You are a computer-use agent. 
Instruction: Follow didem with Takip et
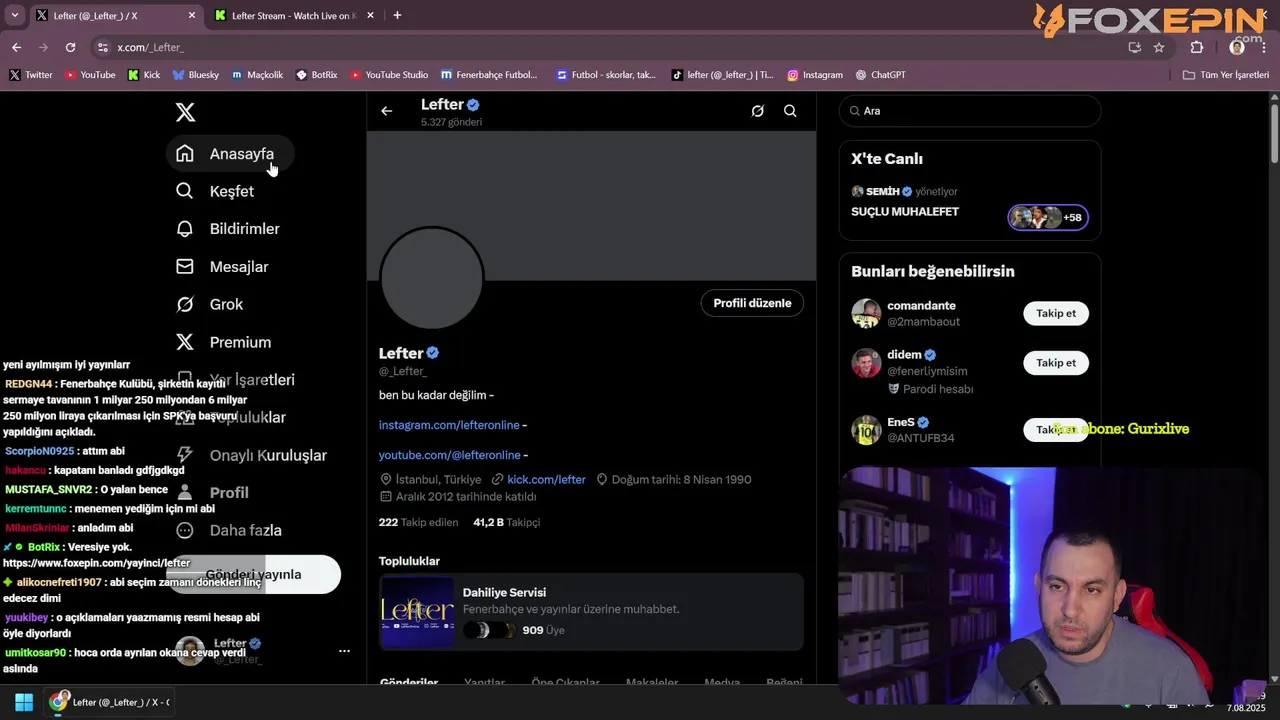click(1056, 363)
